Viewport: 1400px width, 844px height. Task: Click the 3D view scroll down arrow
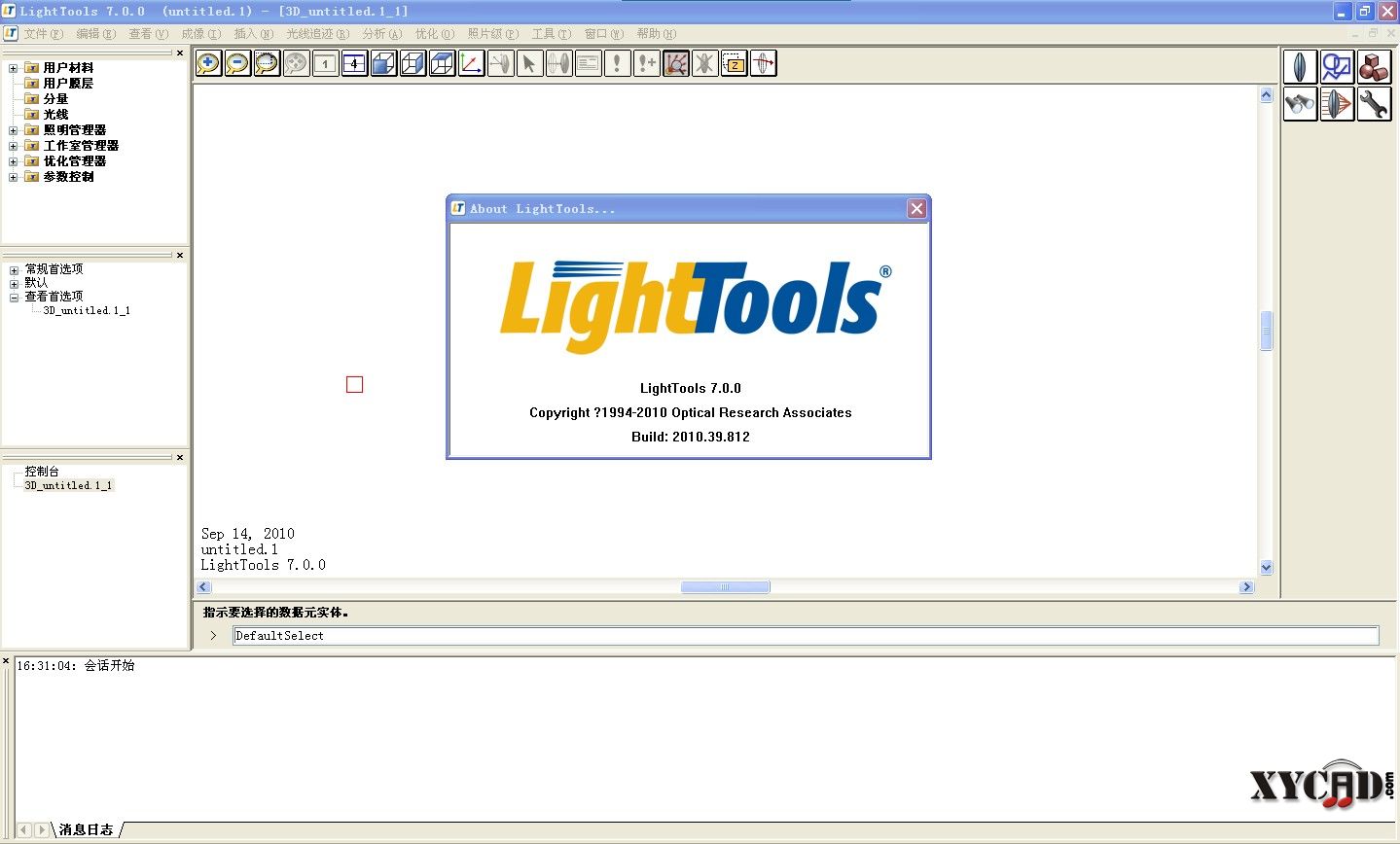point(1266,567)
